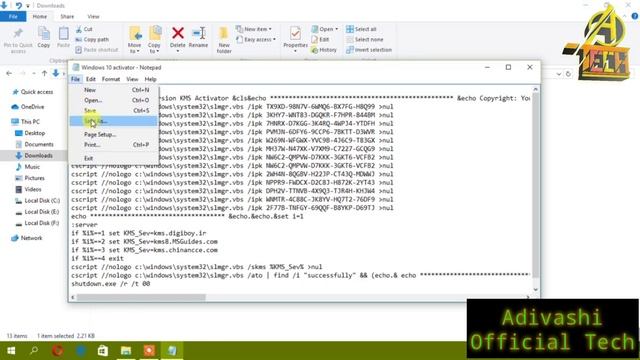Click Notepad scroll down arrow
This screenshot has height=360, width=640.
coord(536,290)
